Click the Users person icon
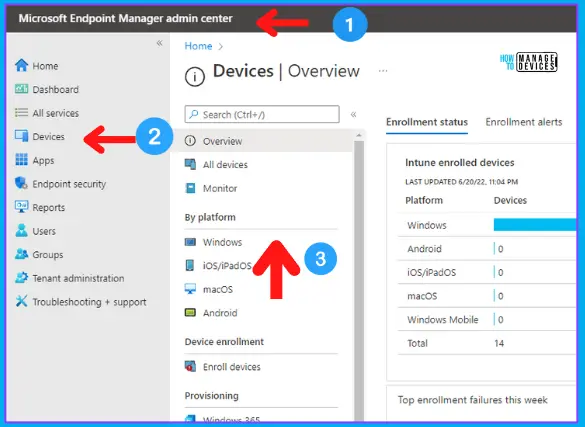The width and height of the screenshot is (585, 427). tap(21, 230)
